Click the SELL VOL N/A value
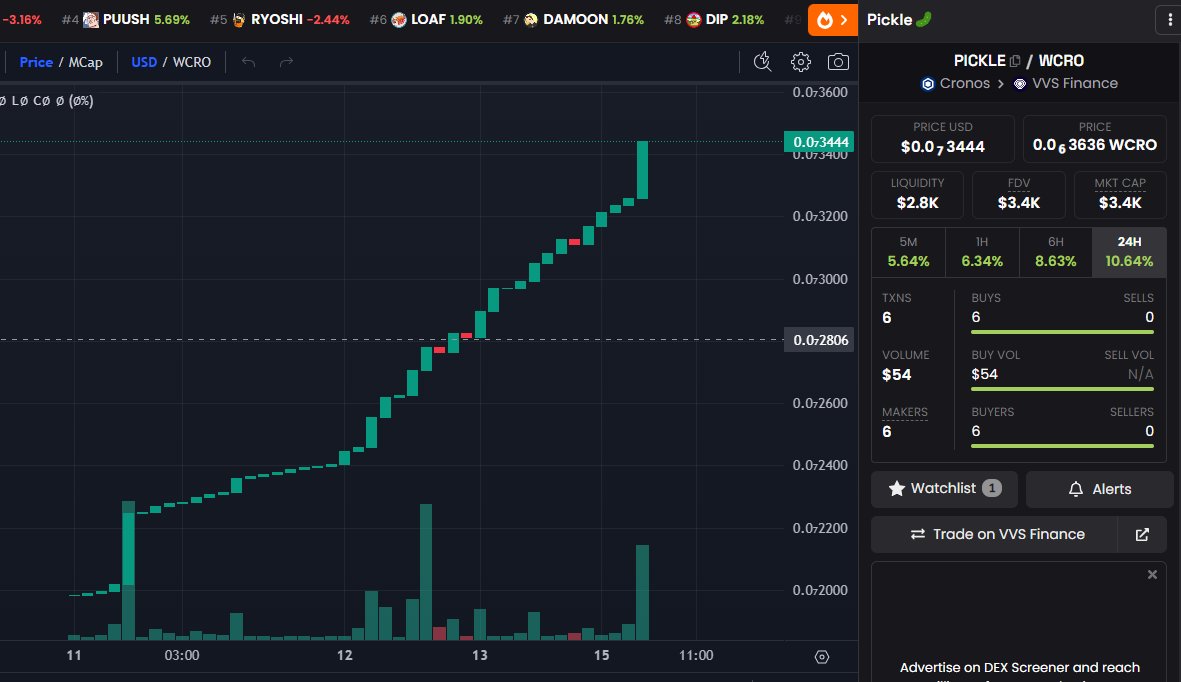1181x682 pixels. pyautogui.click(x=1140, y=375)
